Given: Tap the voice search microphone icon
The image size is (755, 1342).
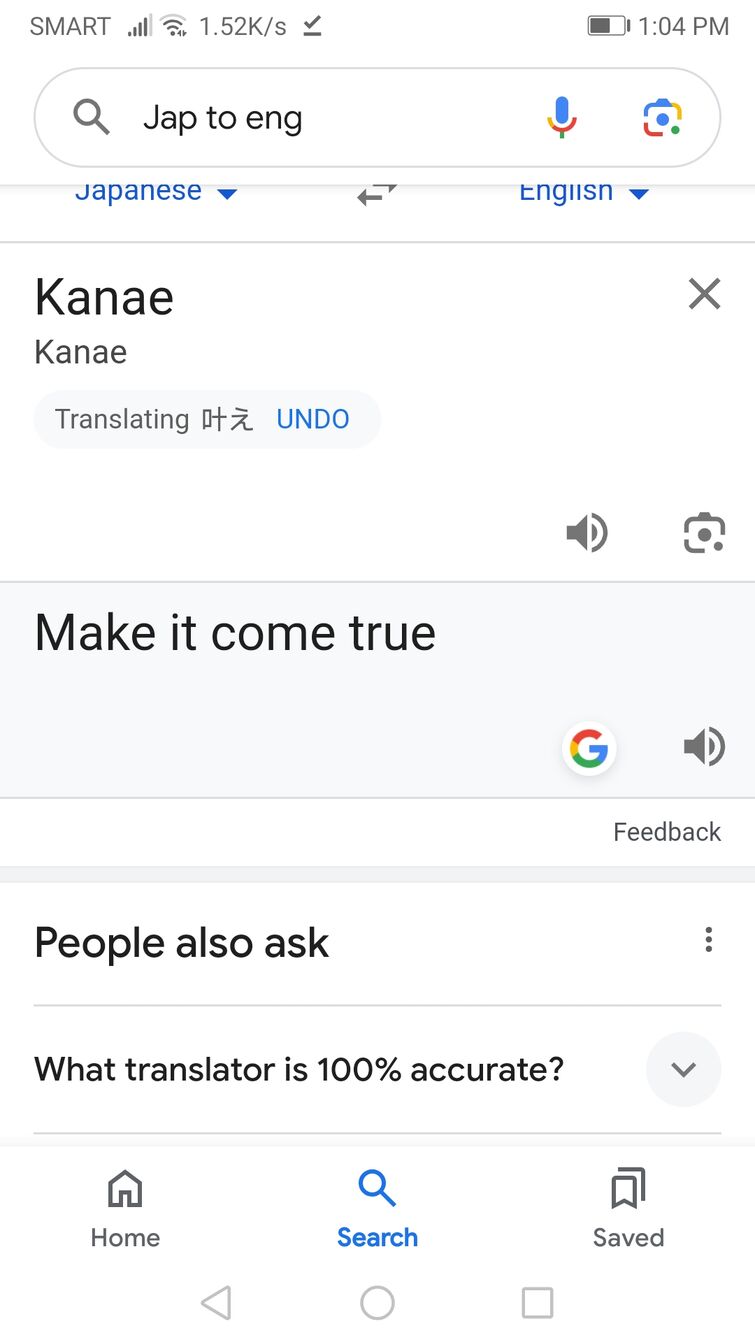Looking at the screenshot, I should point(561,118).
